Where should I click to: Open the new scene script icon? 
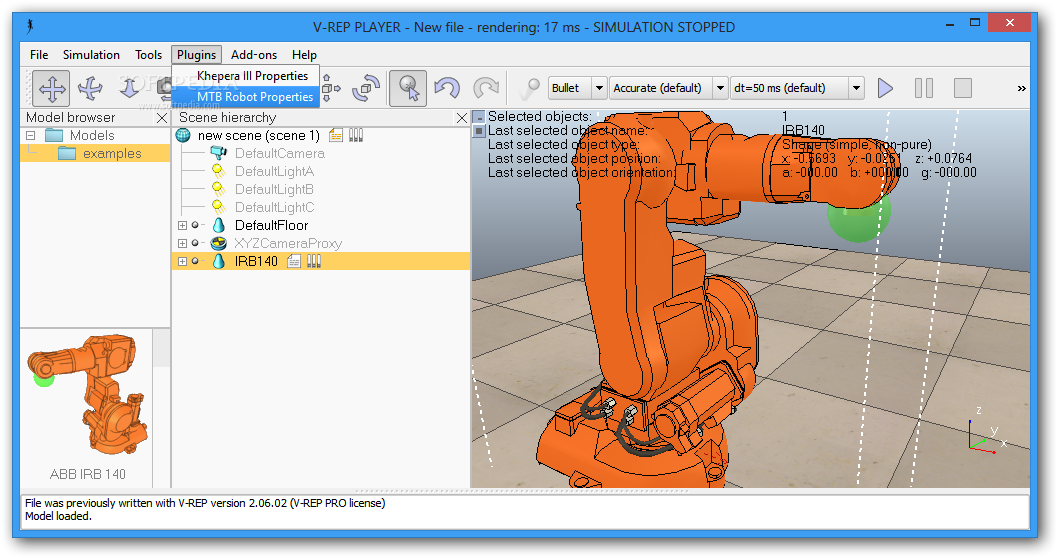click(x=336, y=135)
